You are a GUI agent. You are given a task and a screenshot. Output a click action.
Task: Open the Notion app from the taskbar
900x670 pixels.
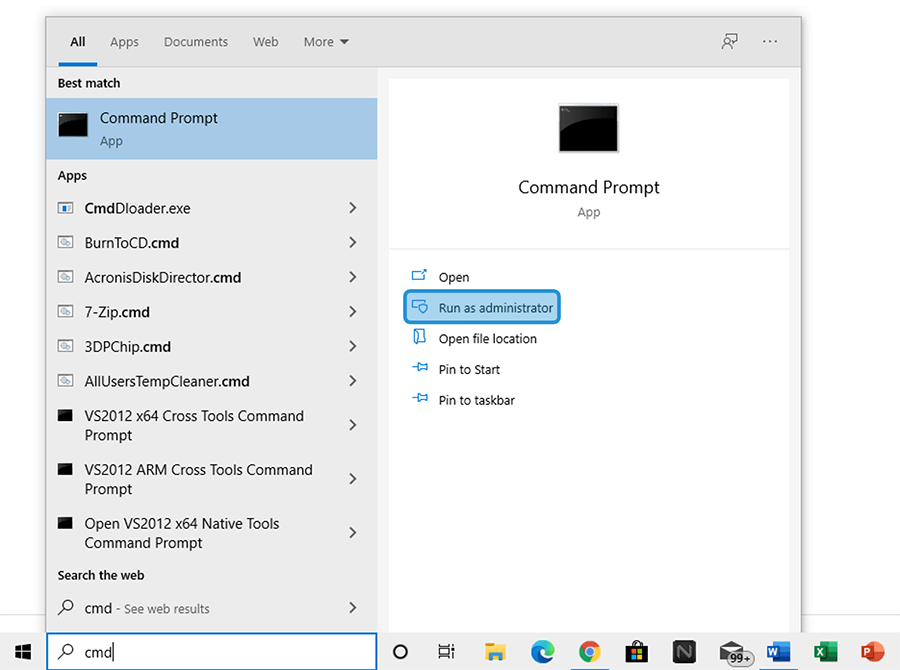pos(684,652)
